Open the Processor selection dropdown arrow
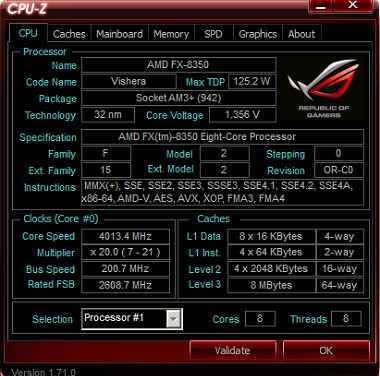Viewport: 380px width, 376px height. 174,319
